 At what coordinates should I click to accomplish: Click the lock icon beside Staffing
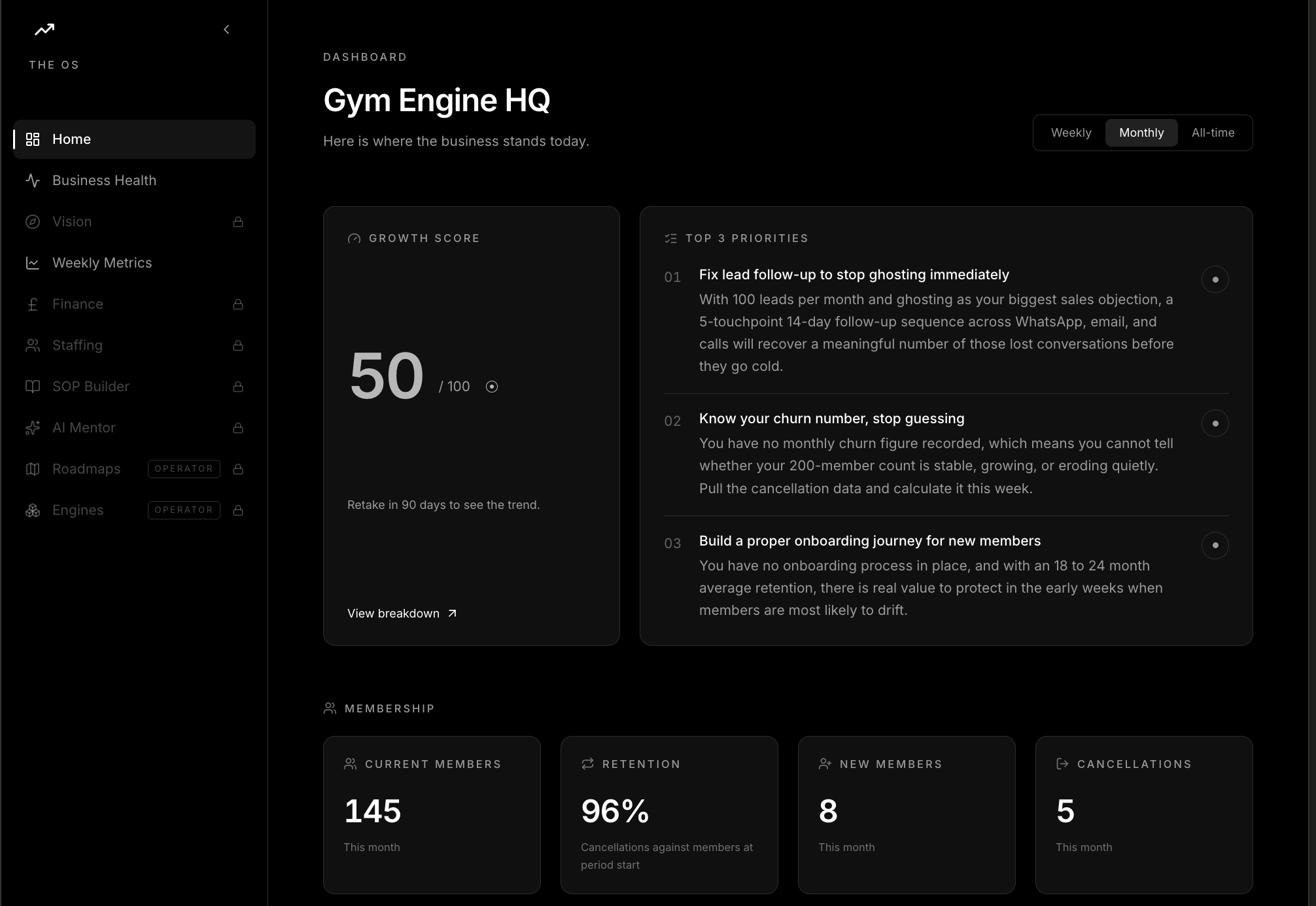pyautogui.click(x=238, y=345)
